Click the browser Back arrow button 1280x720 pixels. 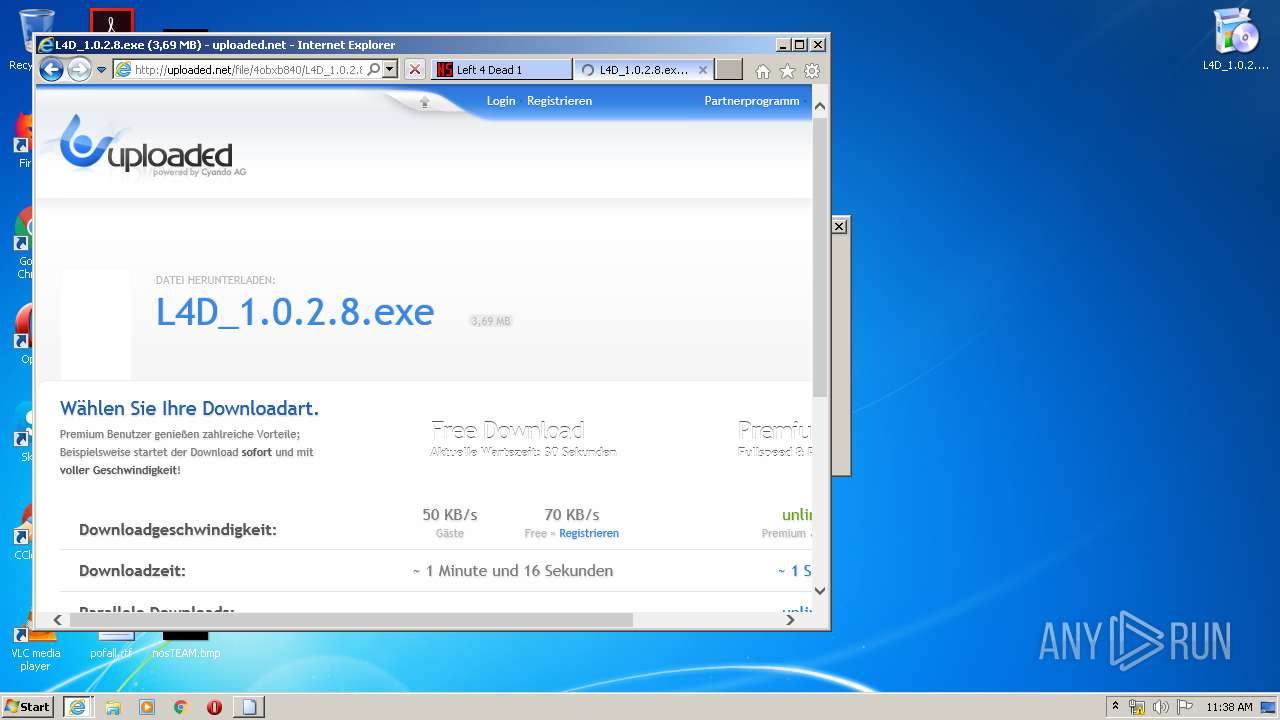[x=51, y=69]
